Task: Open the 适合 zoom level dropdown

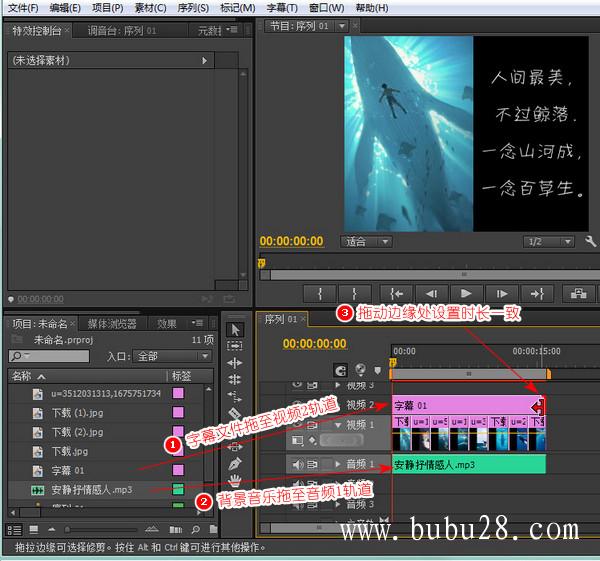Action: [366, 242]
